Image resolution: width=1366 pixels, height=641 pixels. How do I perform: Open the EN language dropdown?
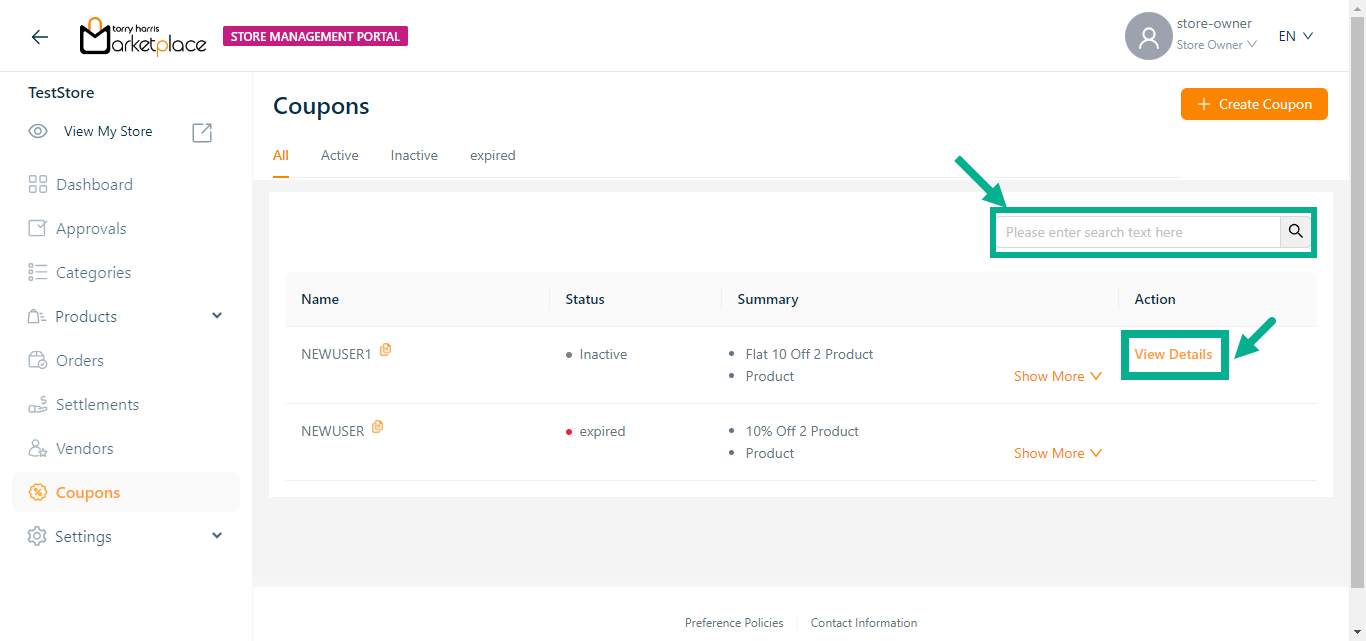point(1295,36)
